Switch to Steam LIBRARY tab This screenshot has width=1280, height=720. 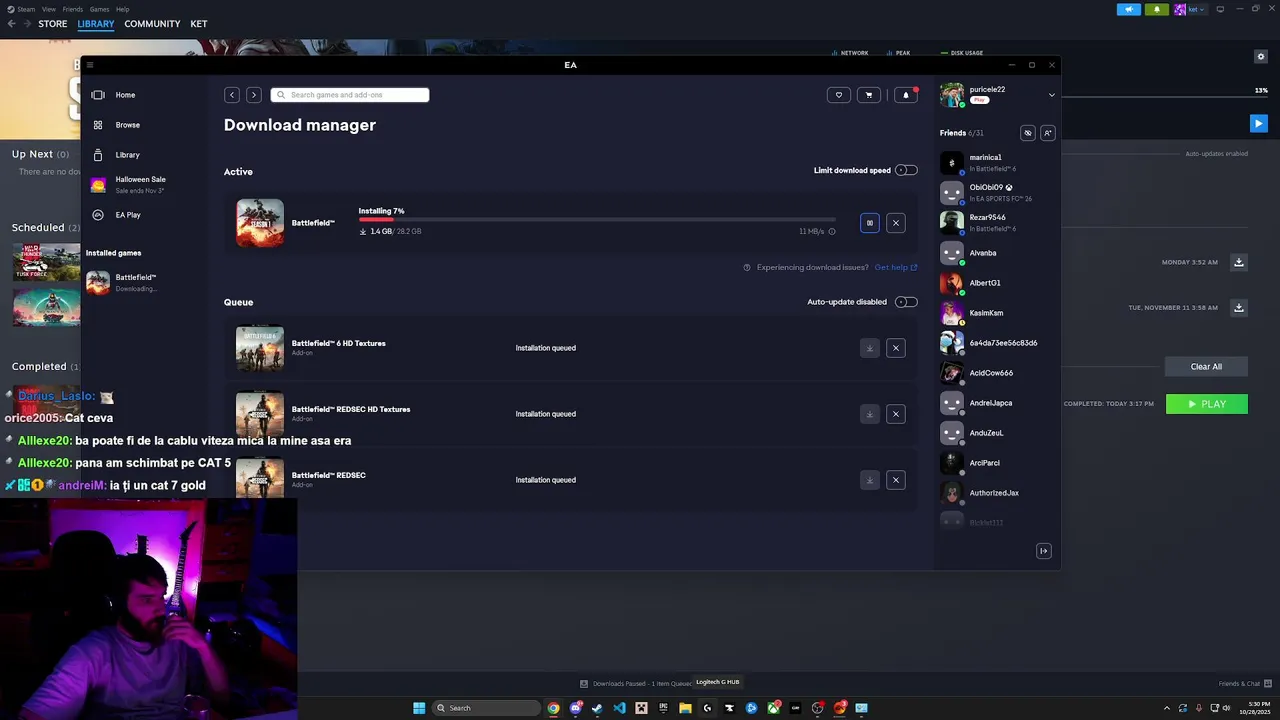point(96,24)
